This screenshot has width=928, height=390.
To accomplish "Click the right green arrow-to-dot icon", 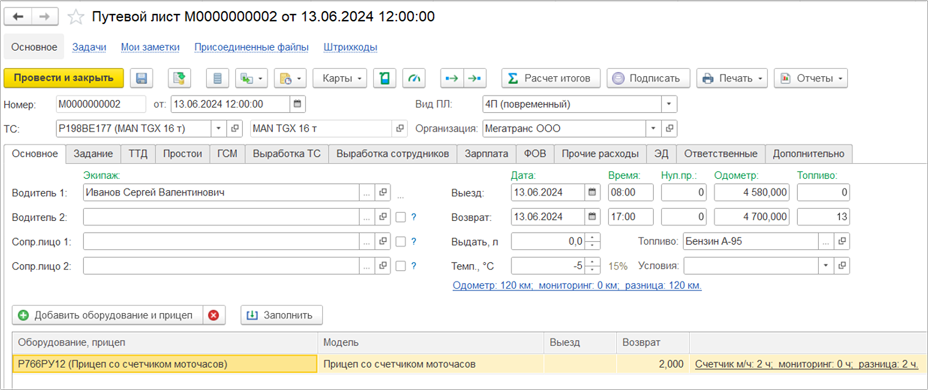I will click(475, 78).
